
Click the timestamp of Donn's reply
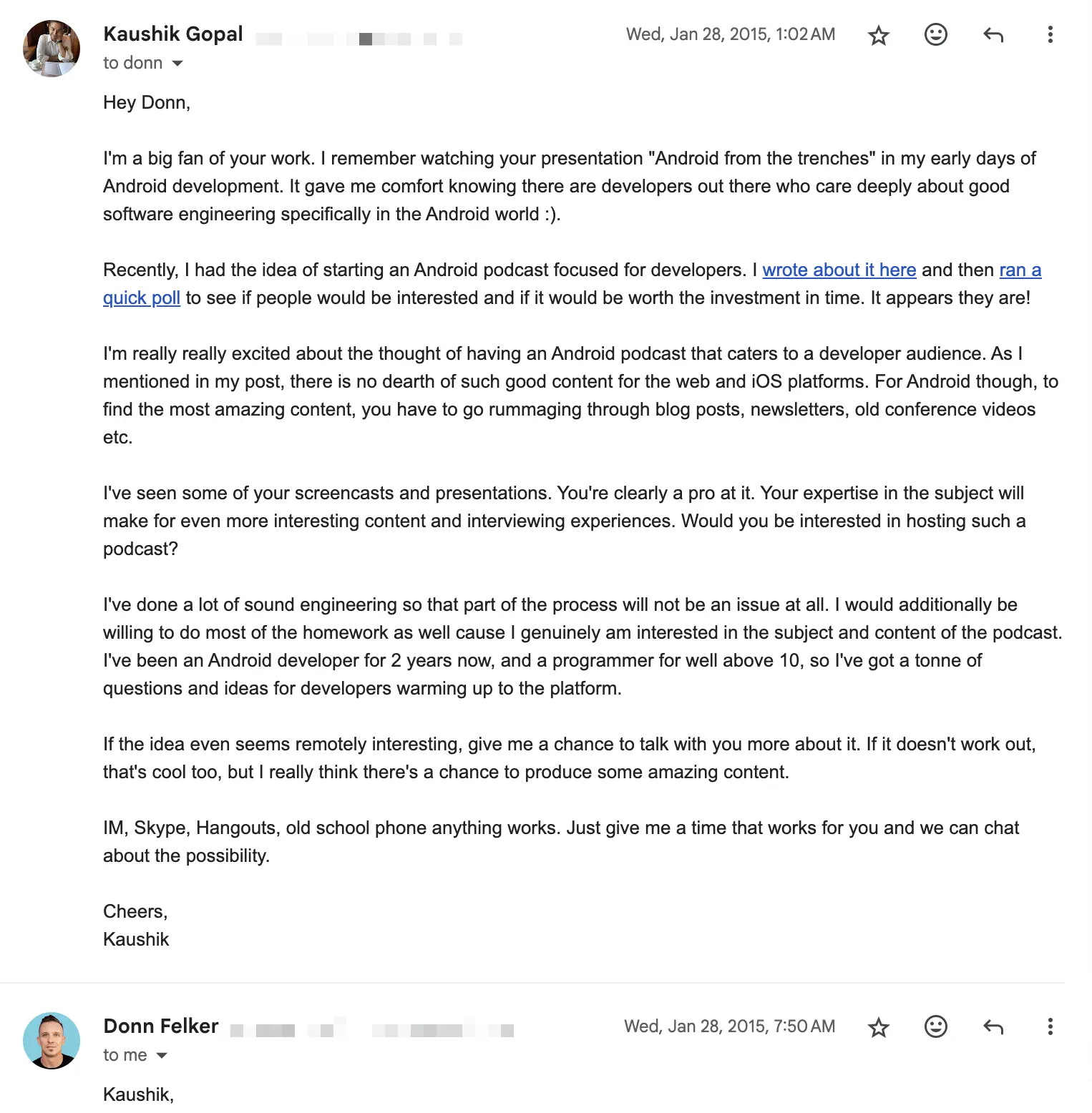(x=729, y=1026)
